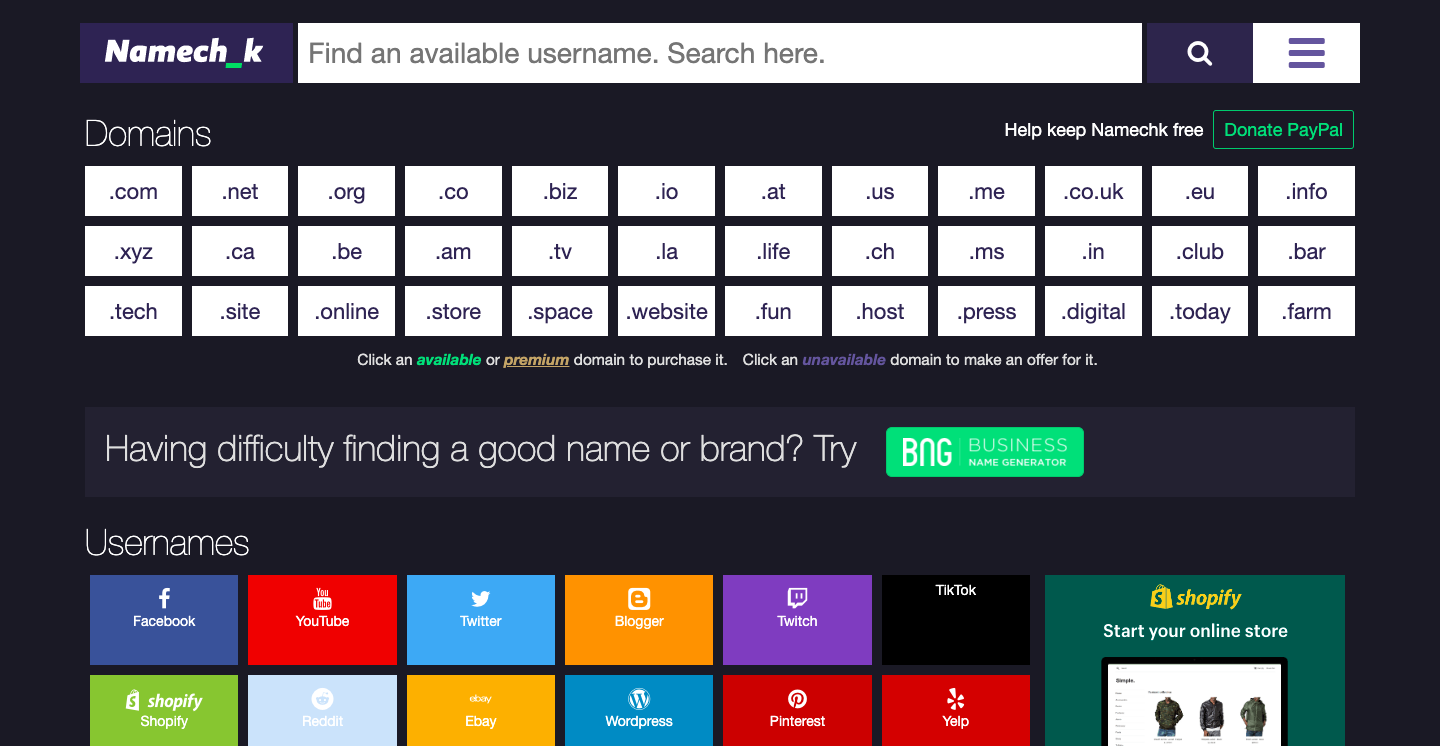
Task: Click the Shopify ad product screenshot
Action: point(1195,701)
